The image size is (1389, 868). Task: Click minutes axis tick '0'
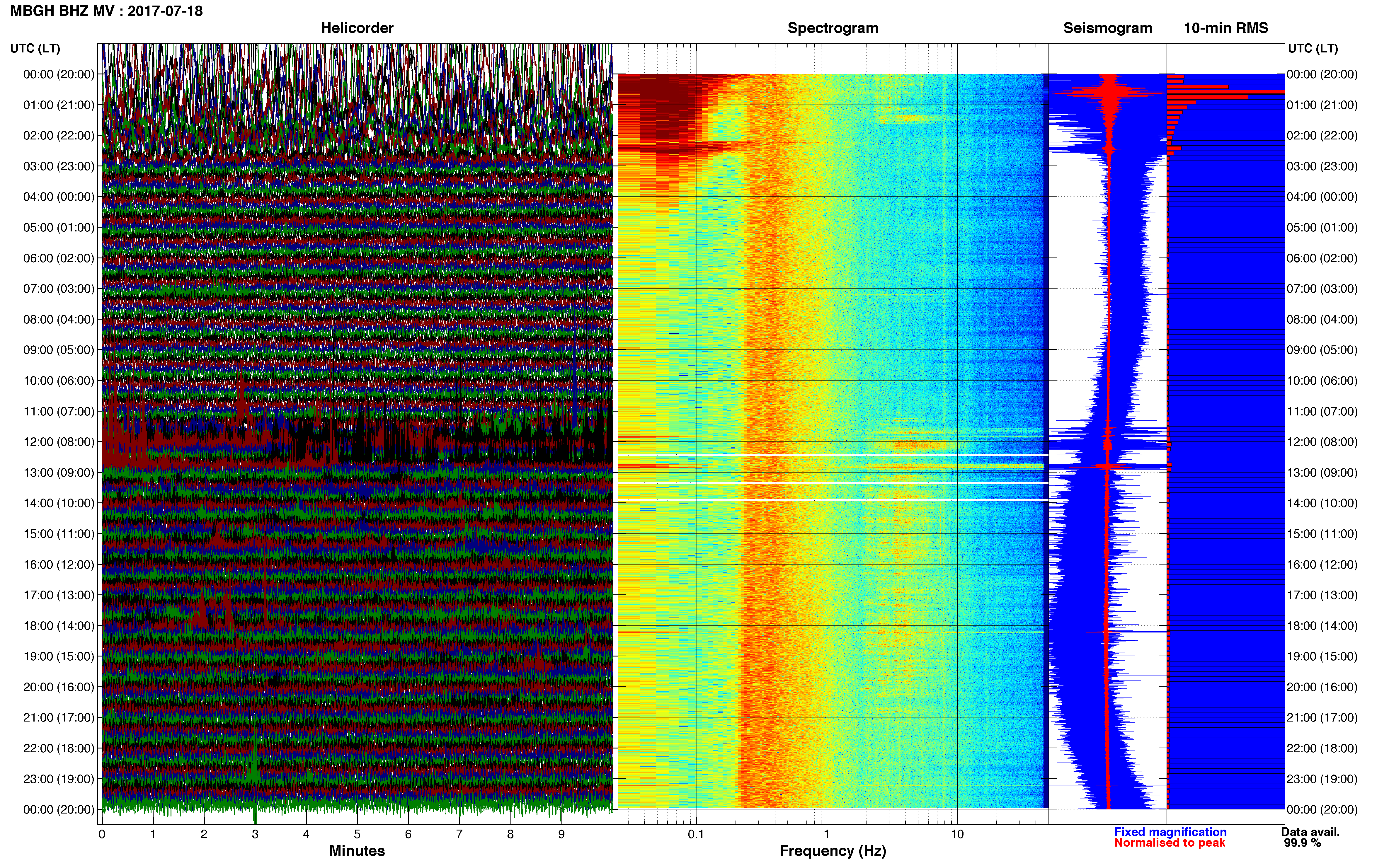pos(102,835)
